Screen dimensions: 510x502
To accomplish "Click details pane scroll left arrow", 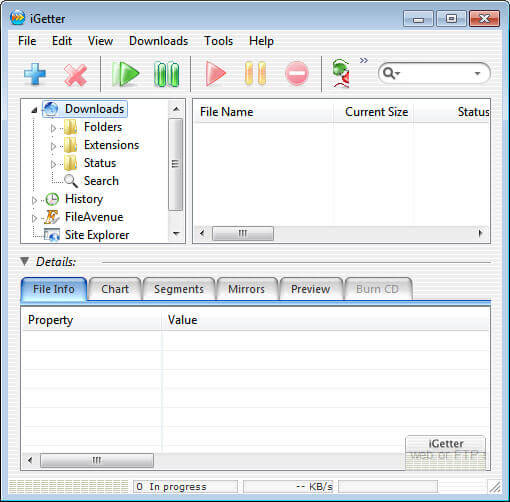I will tap(30, 460).
